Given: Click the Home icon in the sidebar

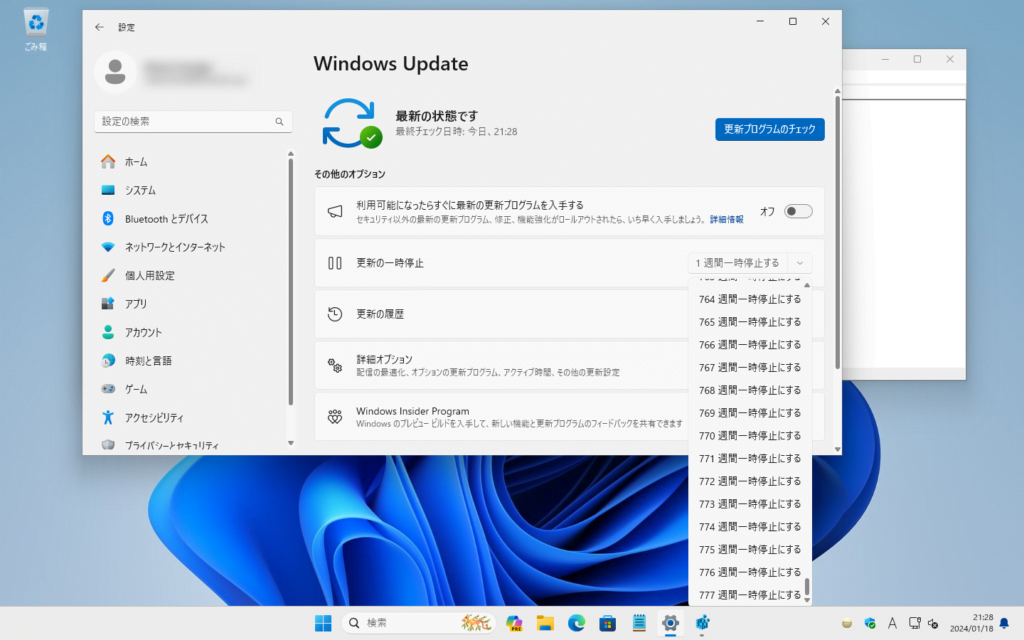Looking at the screenshot, I should [108, 162].
